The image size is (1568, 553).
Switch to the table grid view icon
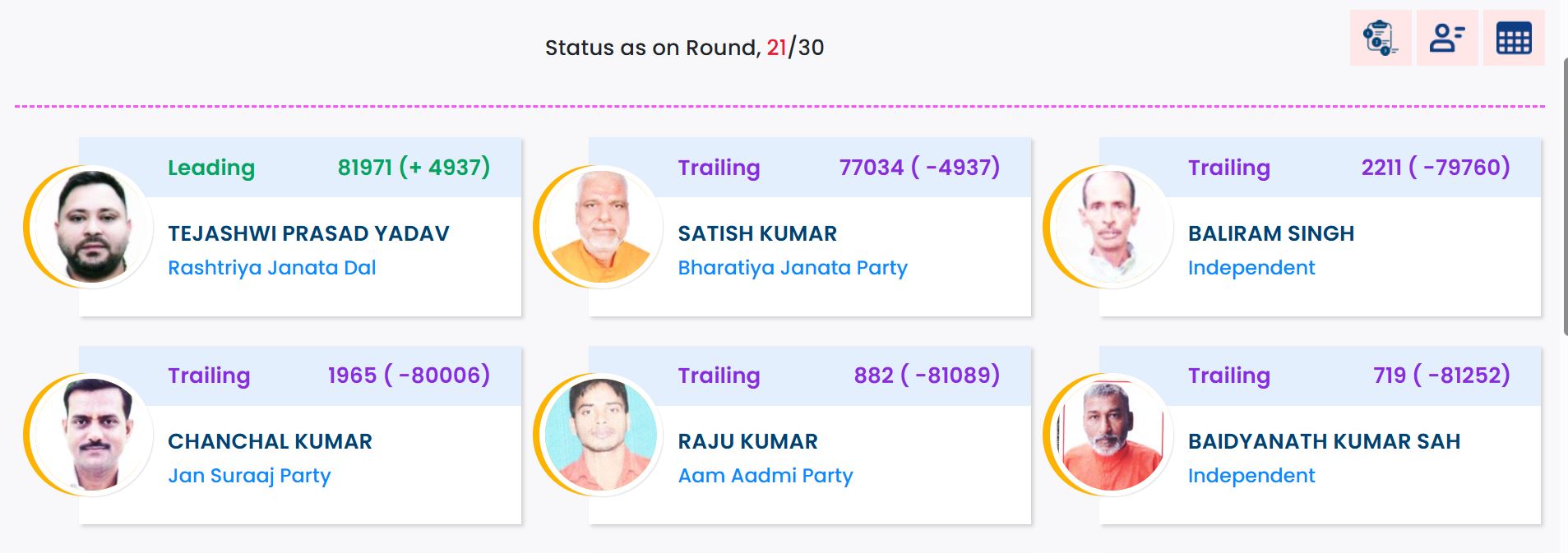click(x=1514, y=38)
